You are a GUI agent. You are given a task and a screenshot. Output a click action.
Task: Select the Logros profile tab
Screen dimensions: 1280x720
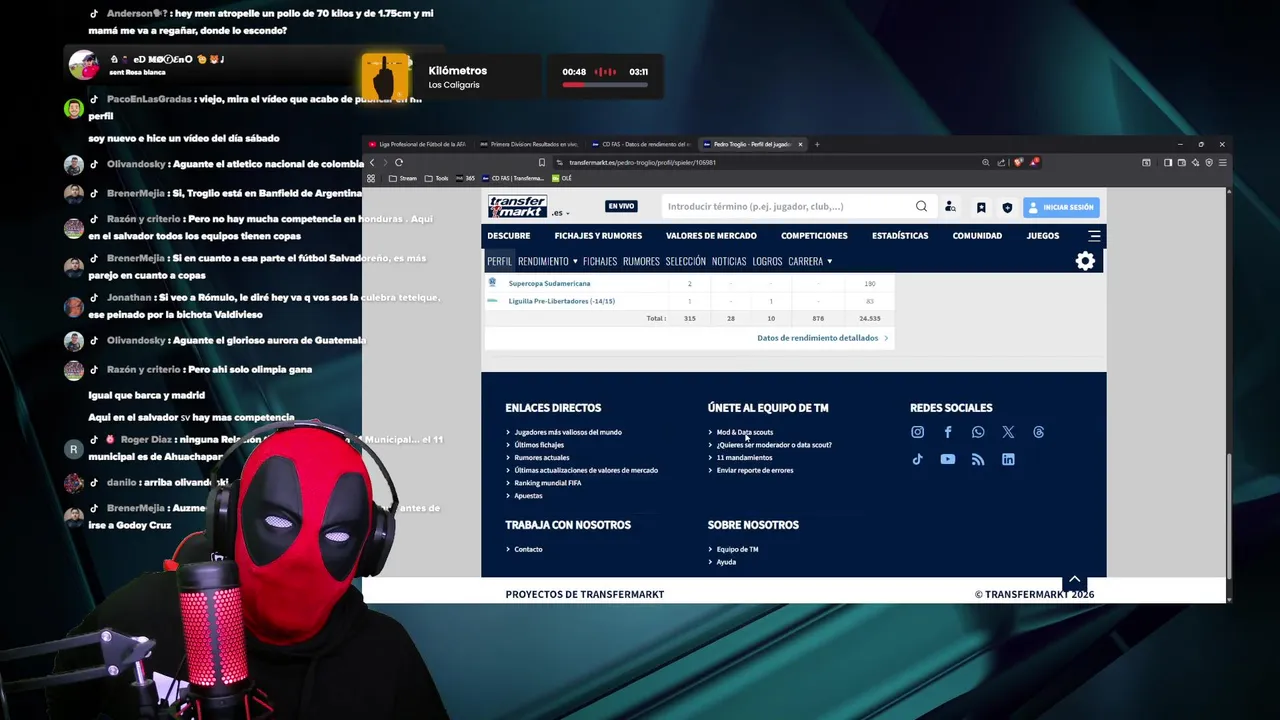(767, 261)
